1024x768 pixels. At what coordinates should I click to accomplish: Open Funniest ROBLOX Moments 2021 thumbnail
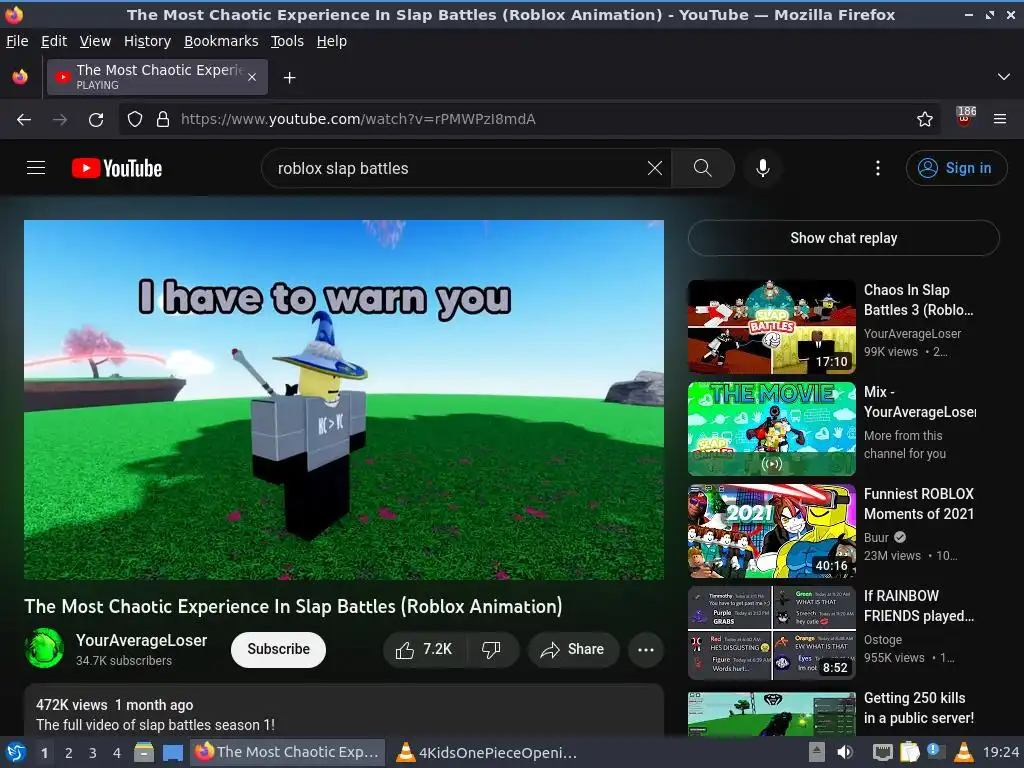[x=771, y=531]
